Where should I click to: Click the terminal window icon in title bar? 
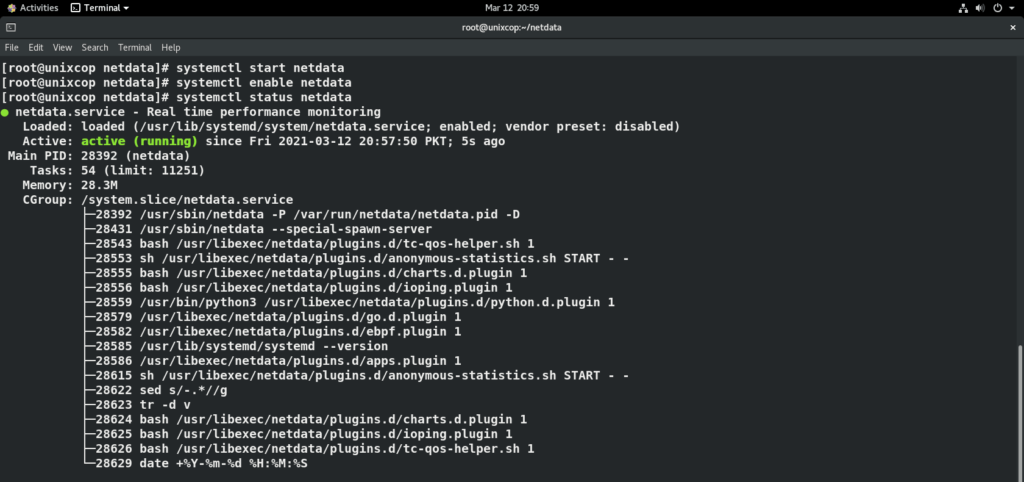point(11,27)
